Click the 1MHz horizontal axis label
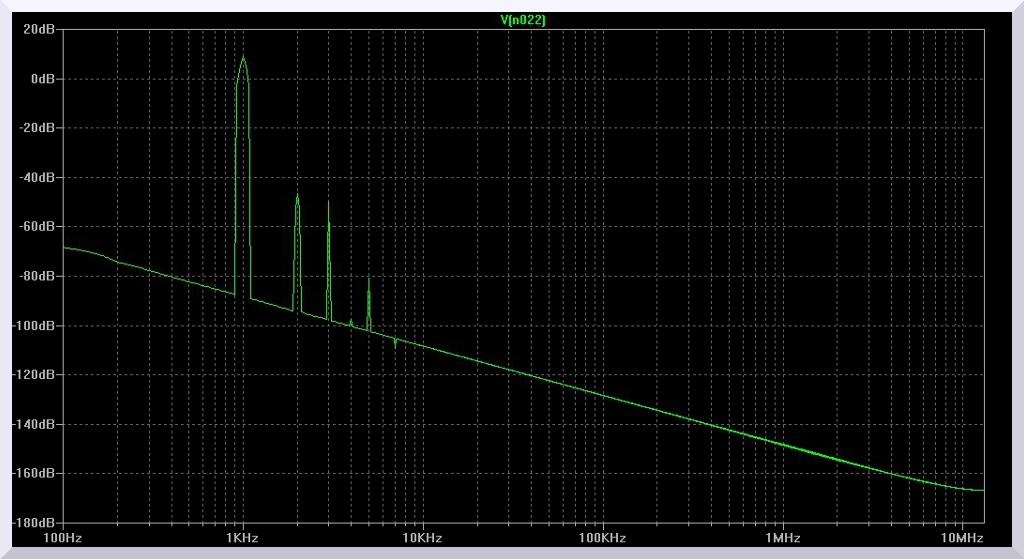1024x559 pixels. coord(782,539)
